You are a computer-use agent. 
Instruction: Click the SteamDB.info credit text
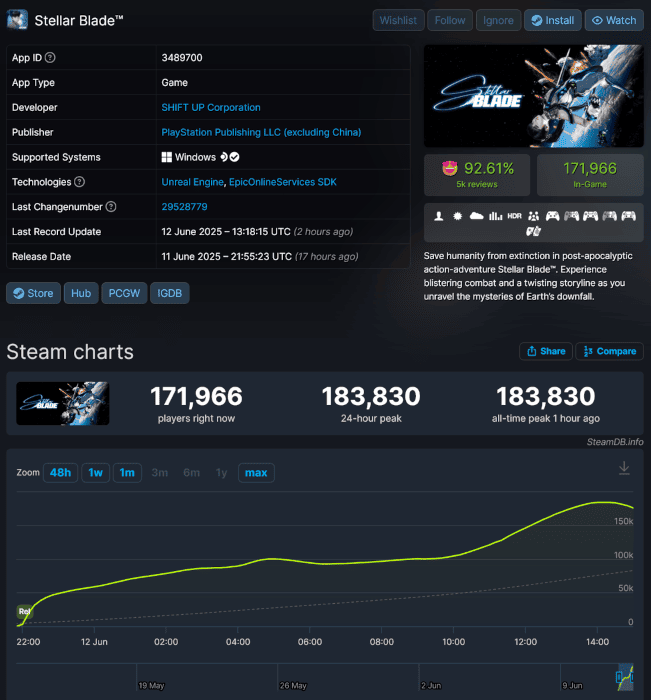pyautogui.click(x=615, y=442)
